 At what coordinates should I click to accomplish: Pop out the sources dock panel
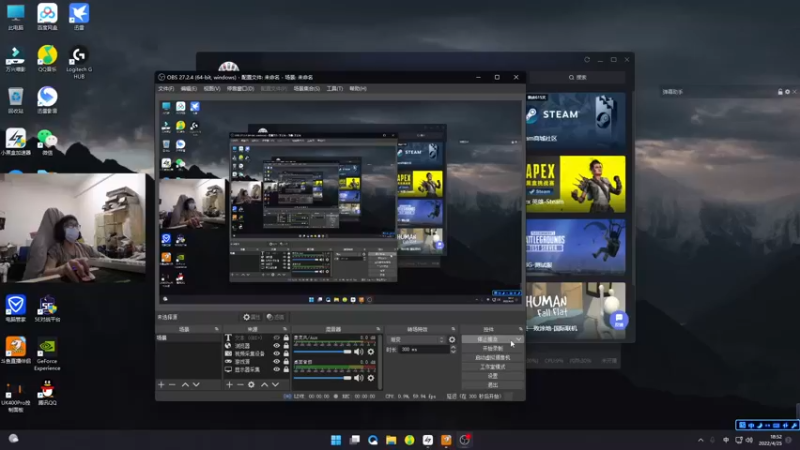click(285, 329)
